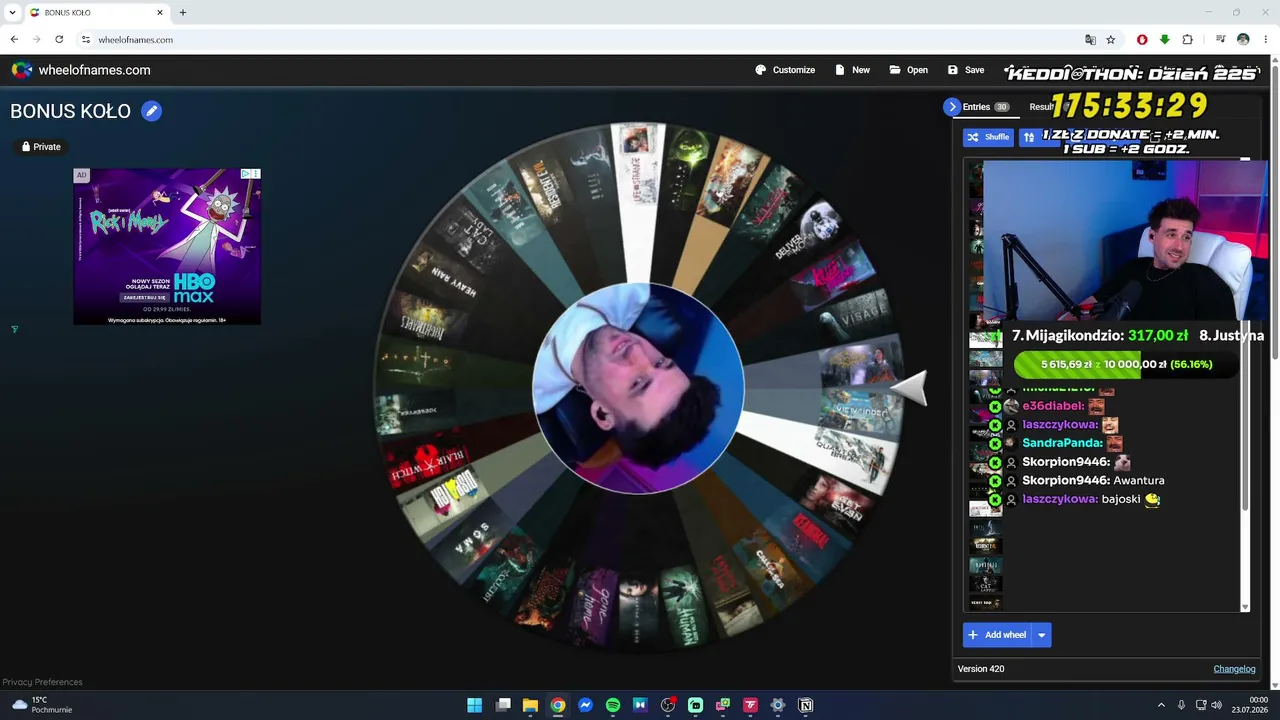Switch to the Entries tab

[985, 107]
